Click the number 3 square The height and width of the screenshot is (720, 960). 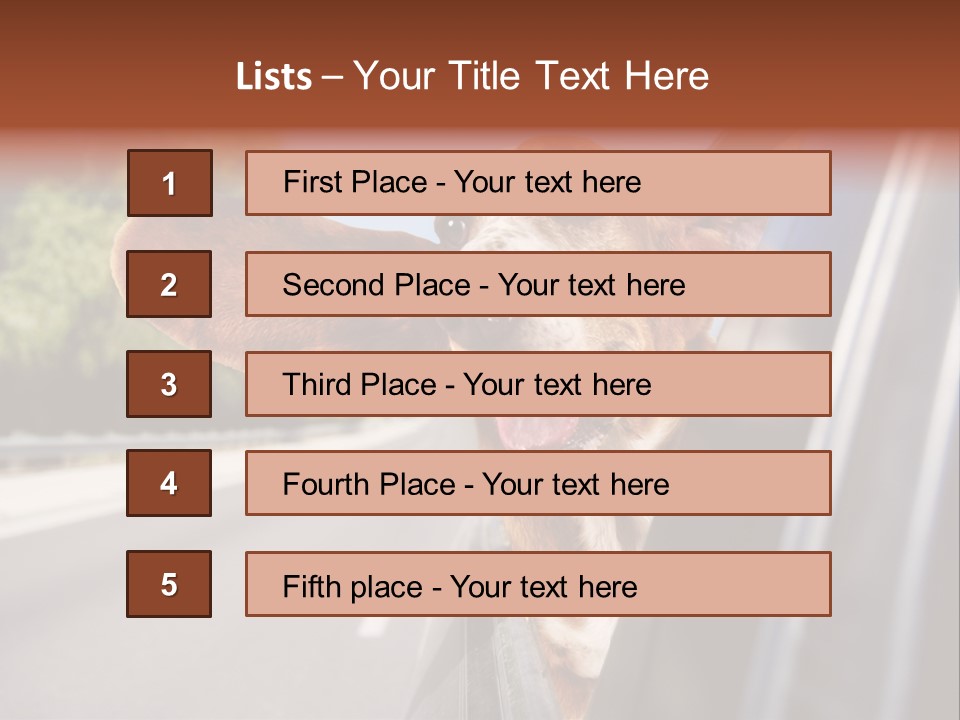click(169, 384)
